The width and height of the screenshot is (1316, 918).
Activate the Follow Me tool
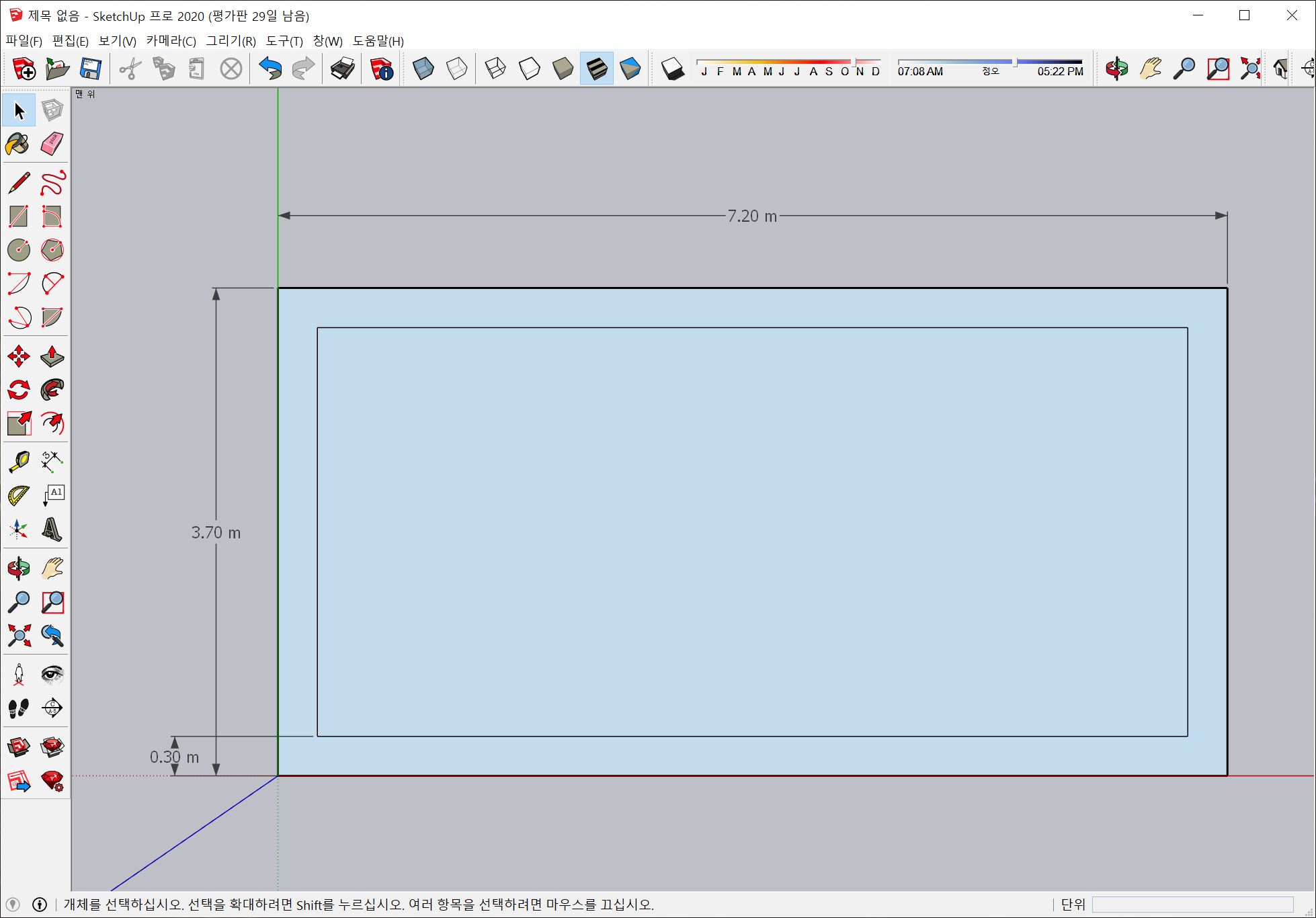click(52, 390)
